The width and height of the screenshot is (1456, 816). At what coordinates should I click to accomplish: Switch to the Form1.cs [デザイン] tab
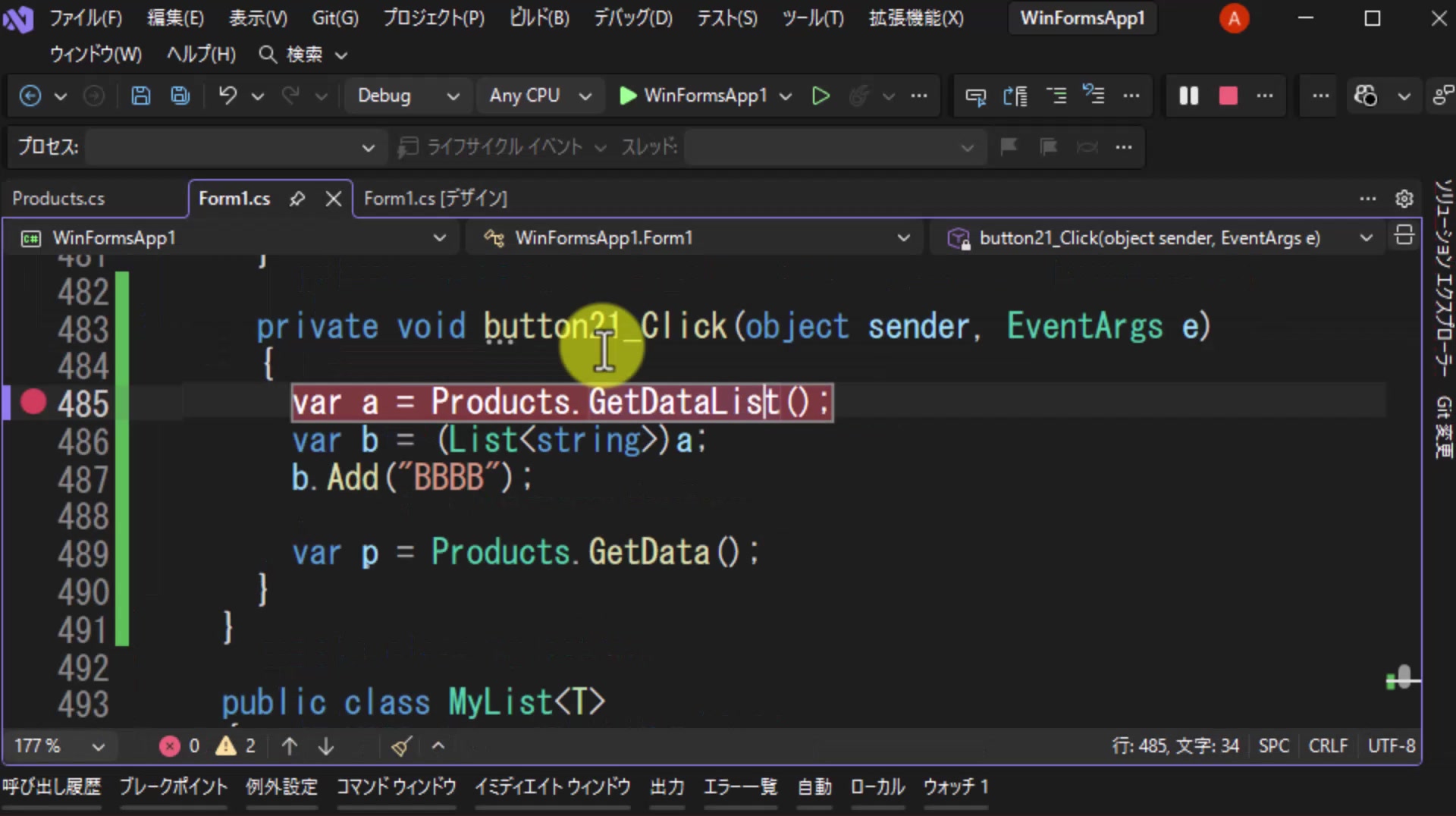click(x=435, y=199)
